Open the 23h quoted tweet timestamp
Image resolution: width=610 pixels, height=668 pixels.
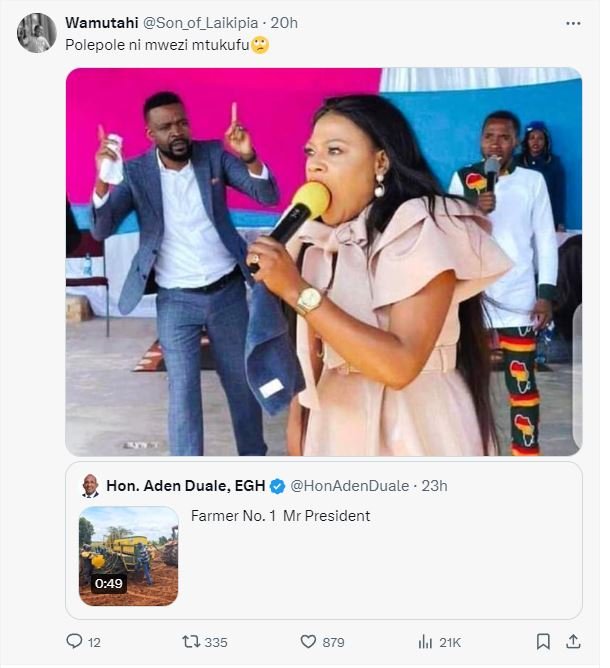click(434, 486)
